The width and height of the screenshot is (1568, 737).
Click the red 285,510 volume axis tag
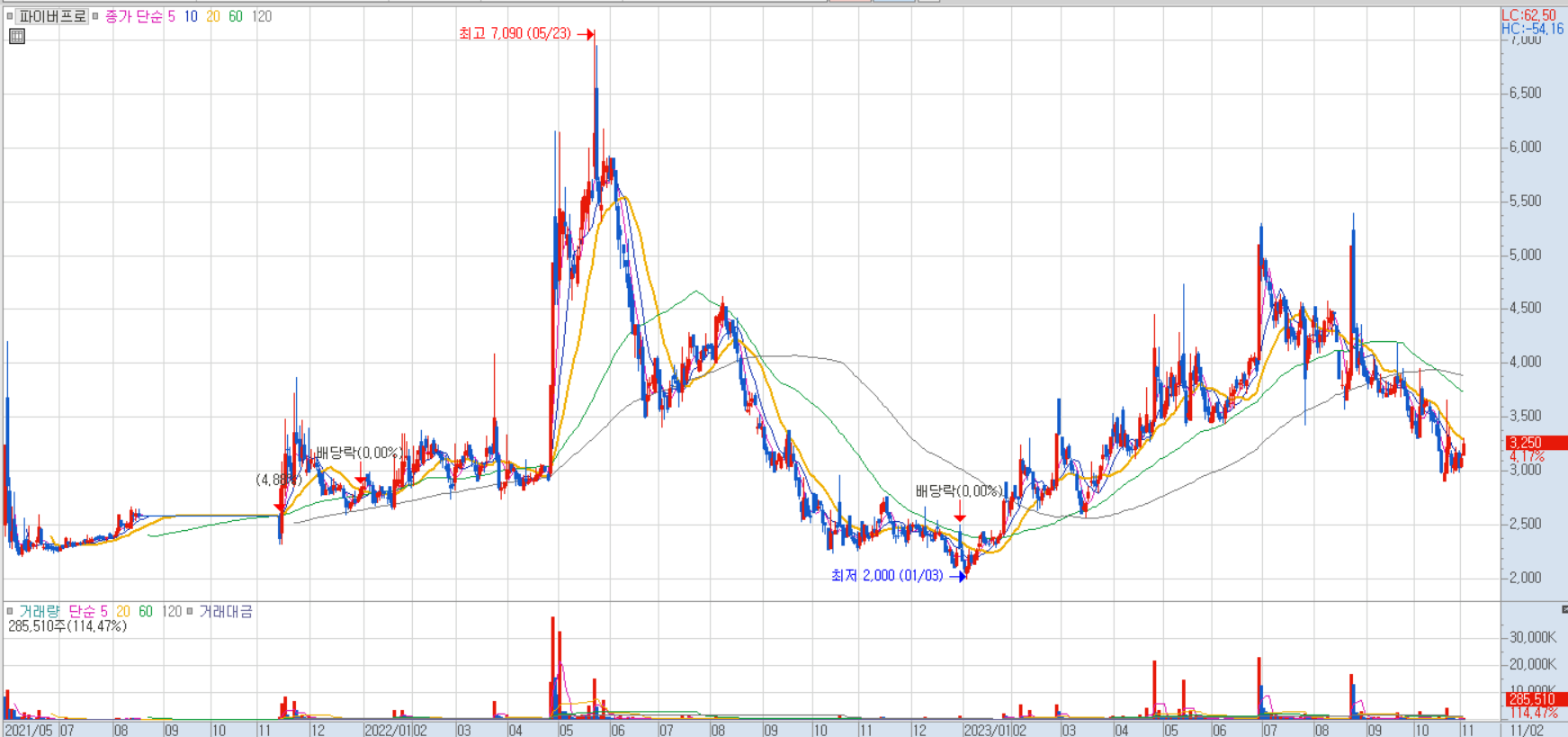click(x=1537, y=699)
